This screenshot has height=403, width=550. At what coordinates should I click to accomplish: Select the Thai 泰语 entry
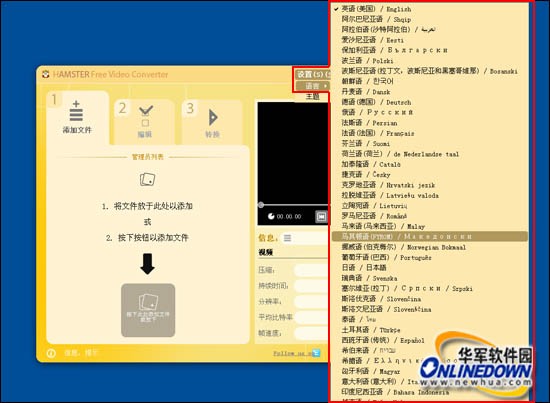click(430, 319)
